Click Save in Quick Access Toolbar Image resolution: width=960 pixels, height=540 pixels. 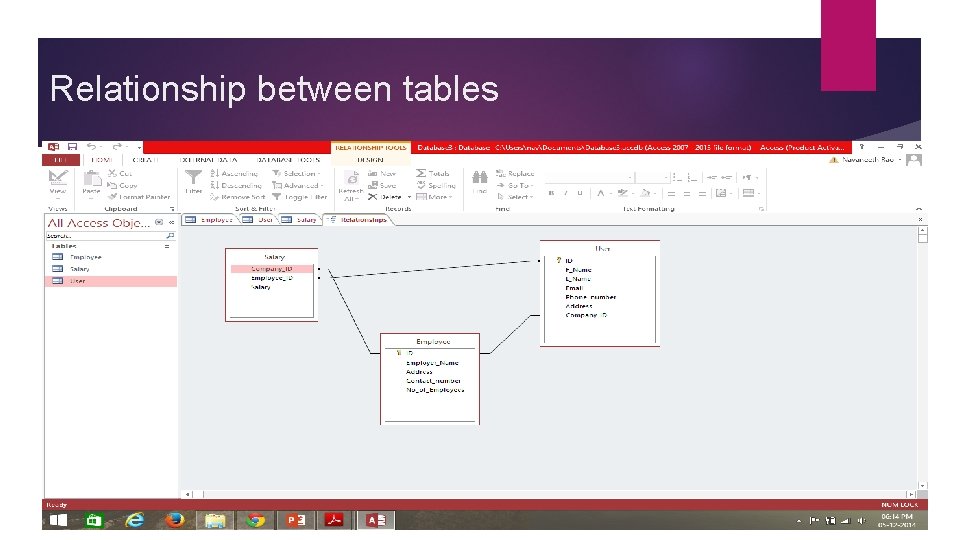(x=72, y=147)
